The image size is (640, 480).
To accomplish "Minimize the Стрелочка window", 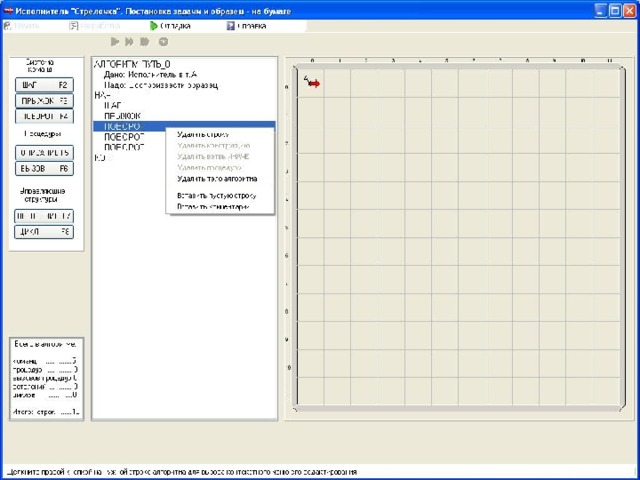I will [600, 11].
